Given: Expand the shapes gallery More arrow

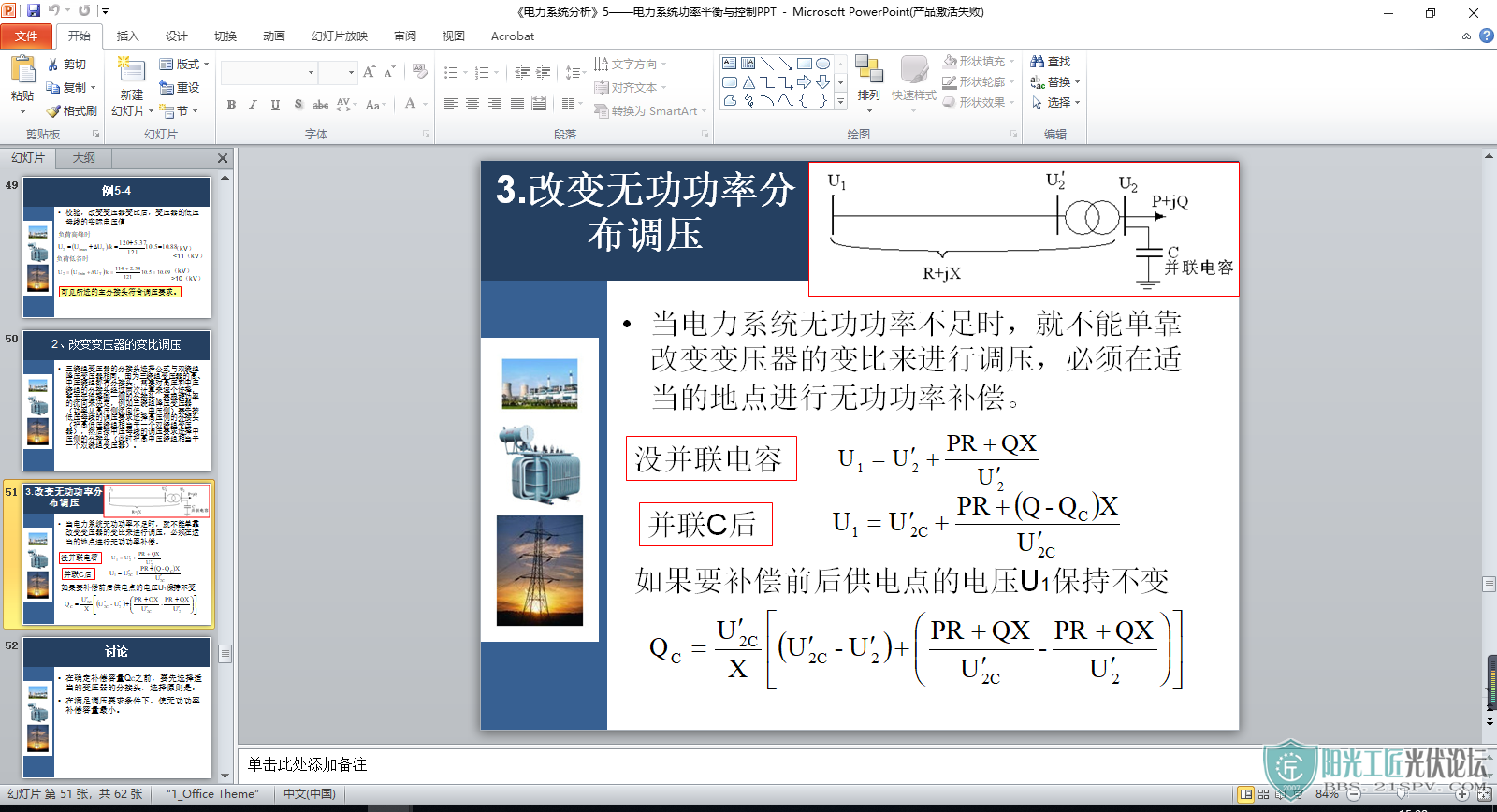Looking at the screenshot, I should (x=840, y=101).
